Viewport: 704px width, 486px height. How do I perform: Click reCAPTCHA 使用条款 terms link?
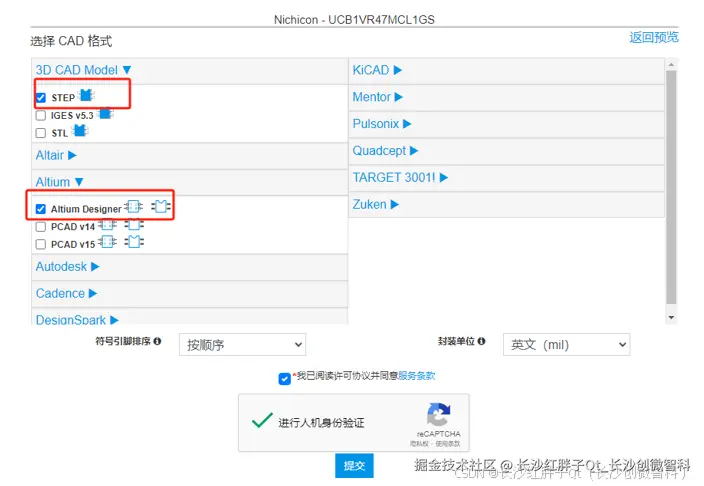(448, 444)
